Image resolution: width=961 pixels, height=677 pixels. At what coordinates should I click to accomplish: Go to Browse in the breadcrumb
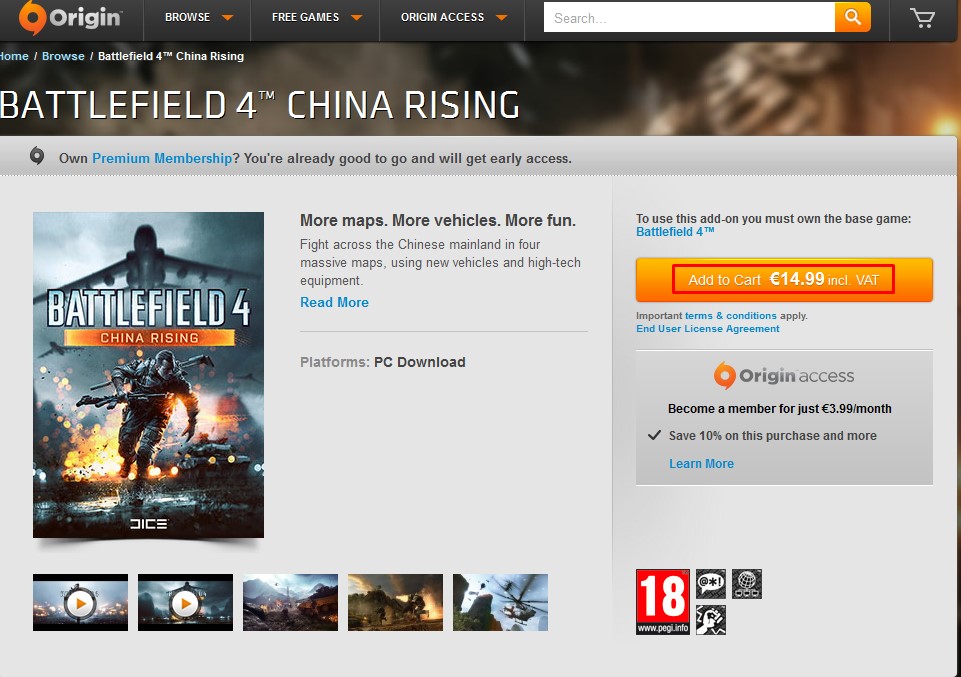pyautogui.click(x=63, y=56)
